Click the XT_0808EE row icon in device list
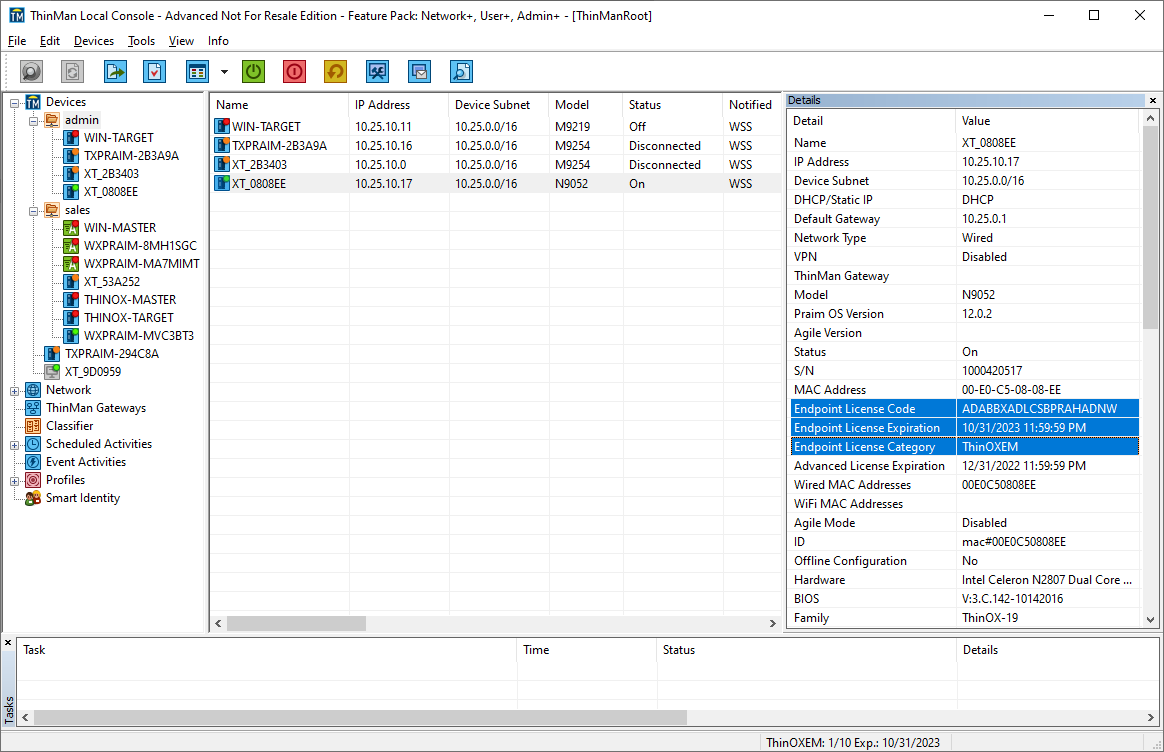This screenshot has height=752, width=1164. pos(222,183)
